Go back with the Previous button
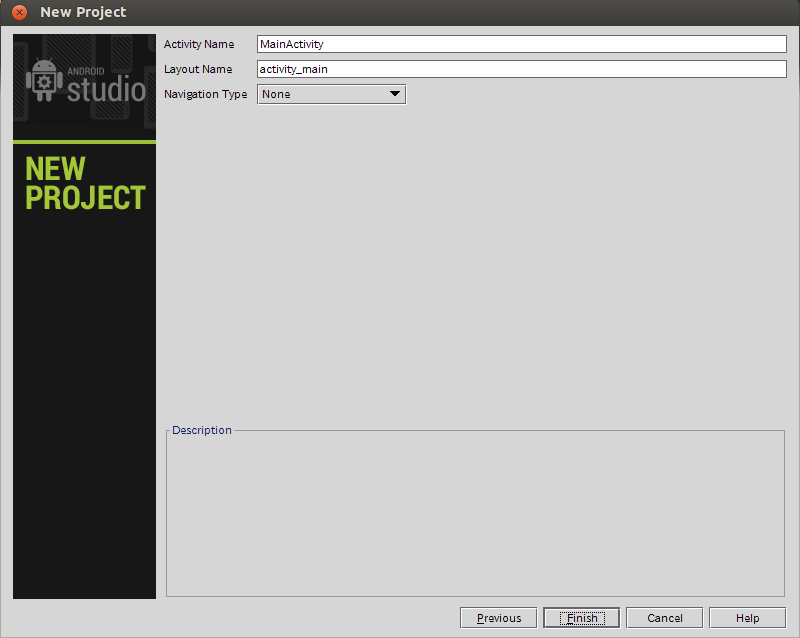 pyautogui.click(x=498, y=618)
